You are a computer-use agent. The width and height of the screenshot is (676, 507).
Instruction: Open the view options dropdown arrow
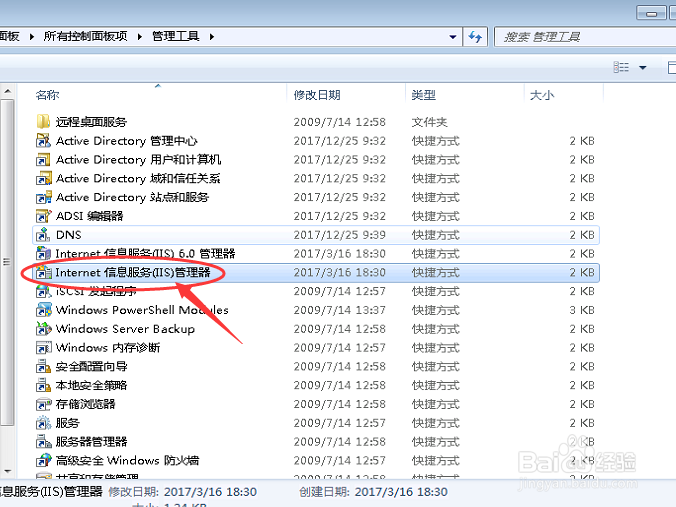pos(642,67)
